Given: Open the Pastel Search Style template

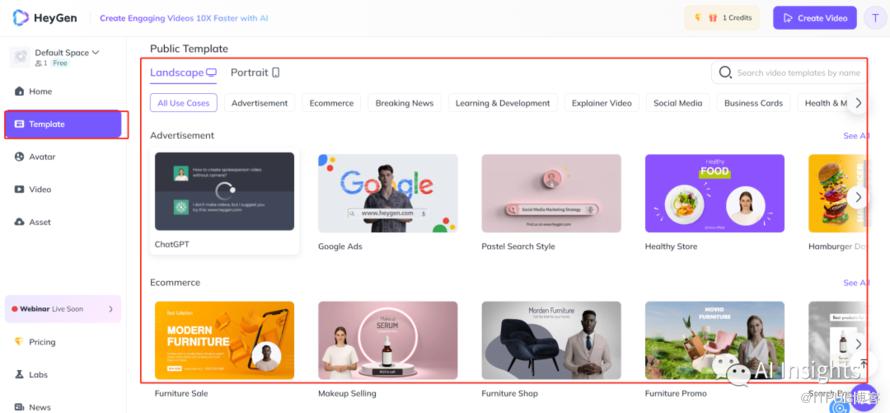Looking at the screenshot, I should click(x=551, y=193).
